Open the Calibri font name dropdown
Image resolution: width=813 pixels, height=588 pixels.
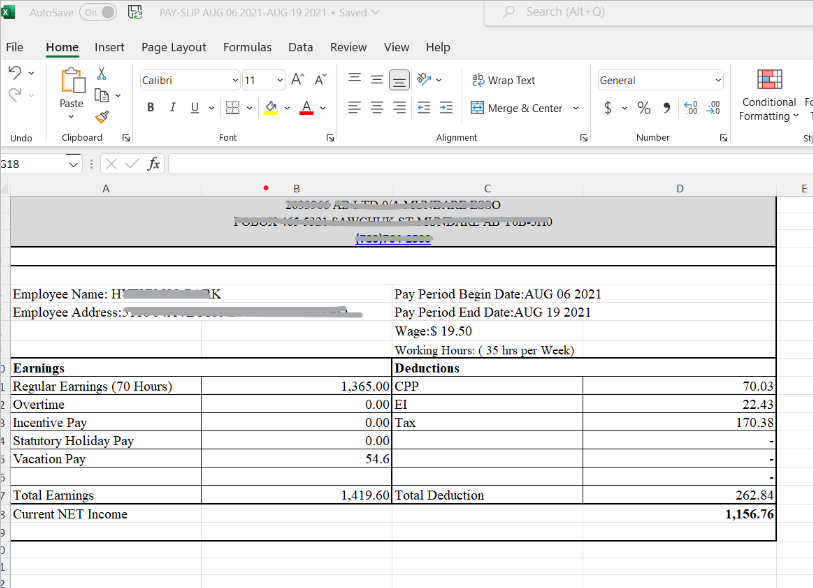point(235,80)
